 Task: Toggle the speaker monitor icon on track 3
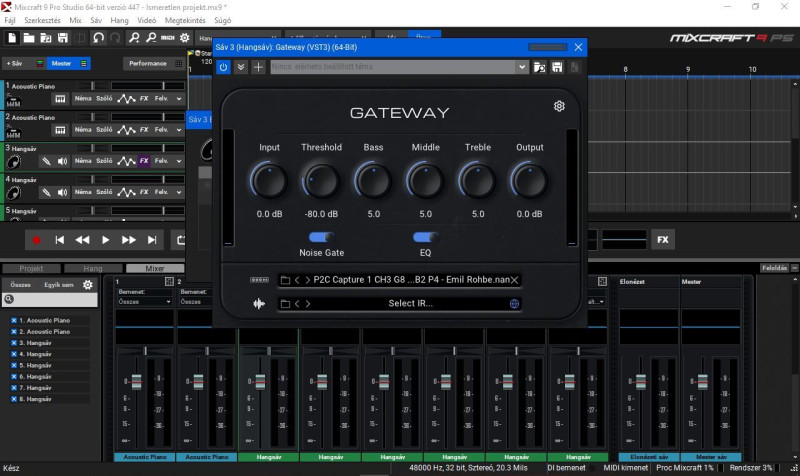point(62,161)
